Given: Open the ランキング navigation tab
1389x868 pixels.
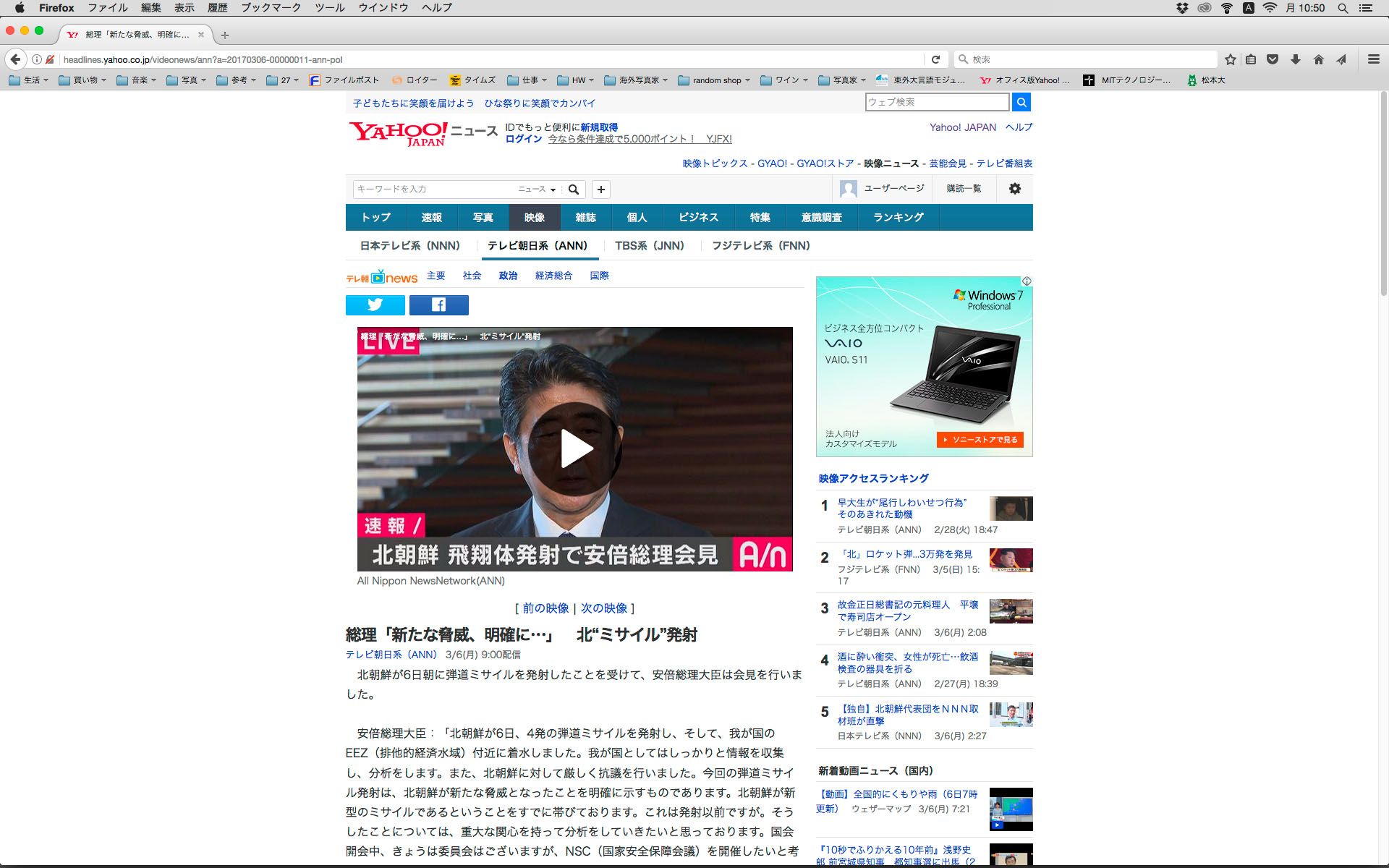Looking at the screenshot, I should pos(898,217).
